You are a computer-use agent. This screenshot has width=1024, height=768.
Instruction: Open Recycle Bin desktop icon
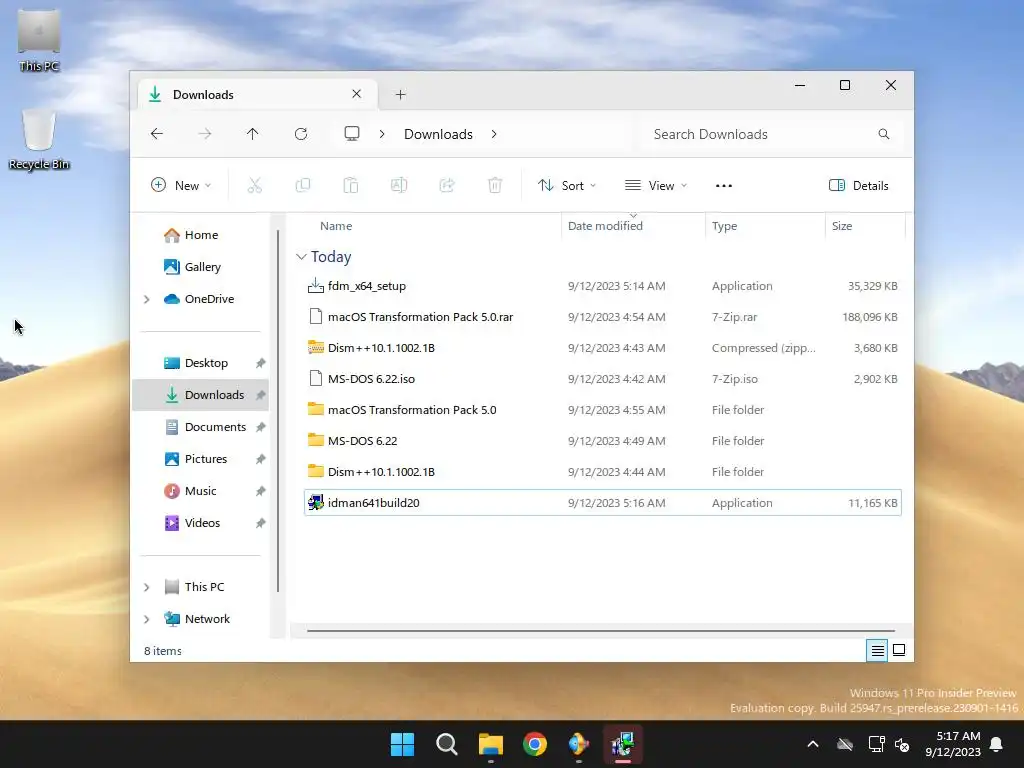coord(39,138)
